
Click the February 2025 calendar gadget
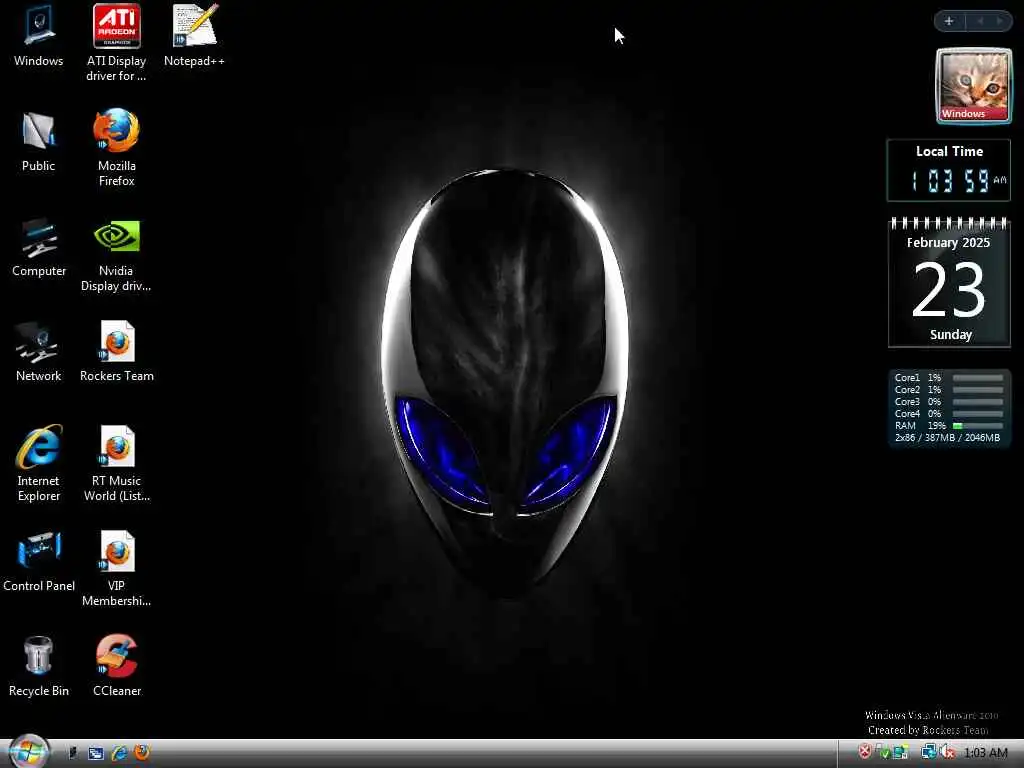pos(950,282)
